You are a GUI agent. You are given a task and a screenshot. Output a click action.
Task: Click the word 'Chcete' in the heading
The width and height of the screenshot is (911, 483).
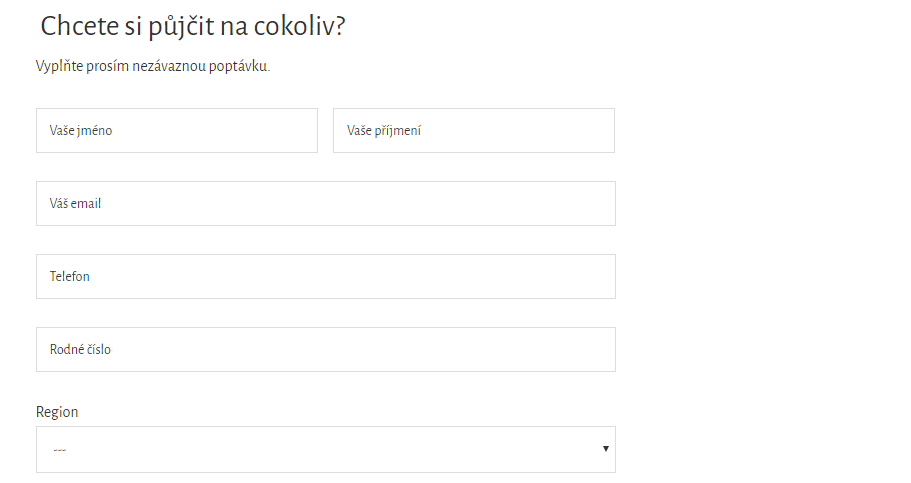click(x=80, y=27)
